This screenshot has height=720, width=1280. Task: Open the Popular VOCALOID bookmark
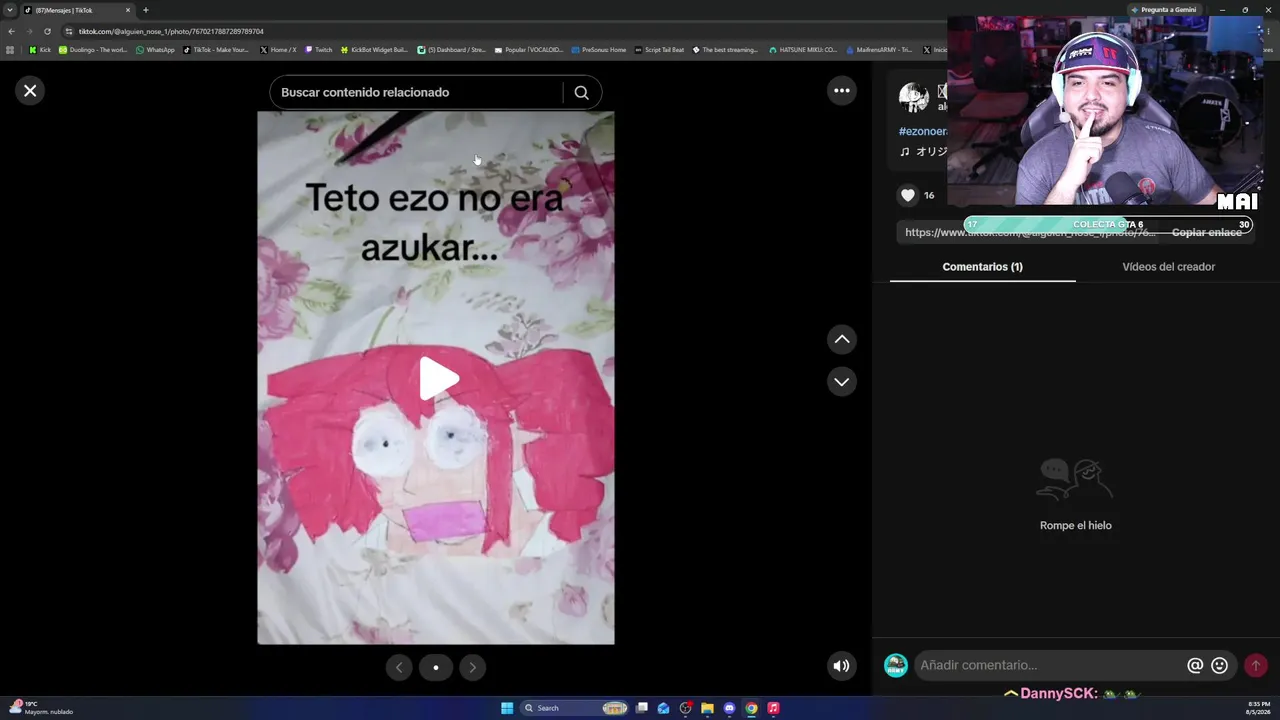click(529, 50)
